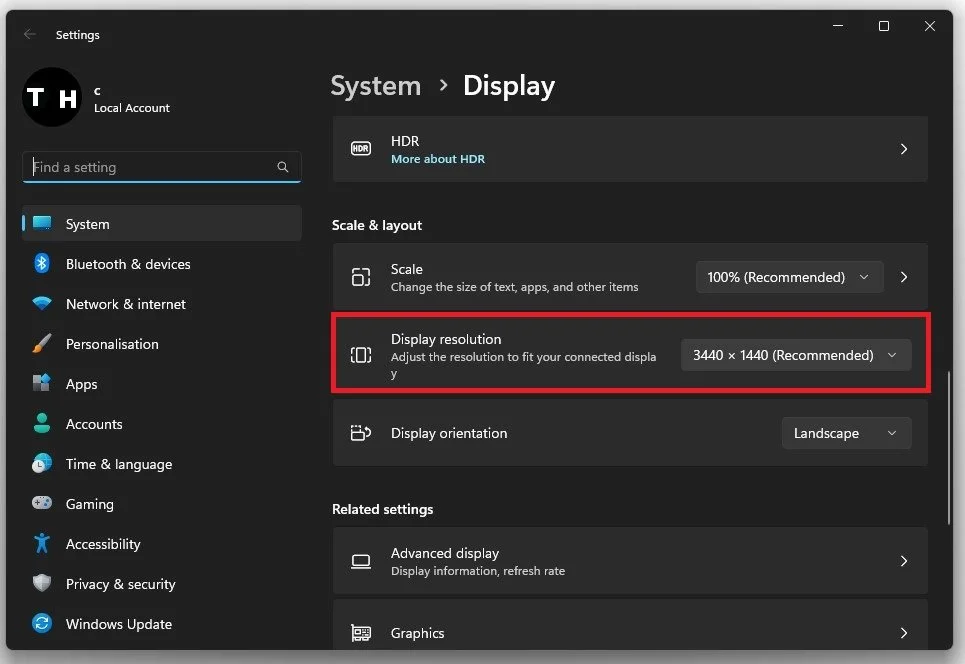Click the HDR badge icon
This screenshot has height=664, width=965.
(x=361, y=148)
